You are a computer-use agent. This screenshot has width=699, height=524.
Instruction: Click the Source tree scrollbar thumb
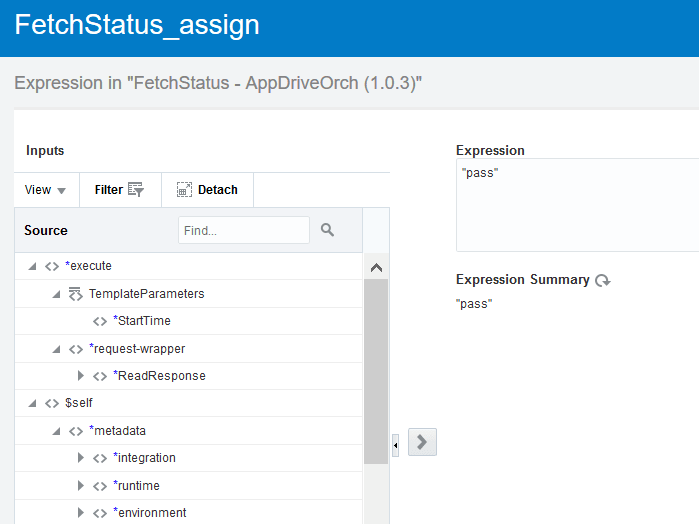point(376,371)
